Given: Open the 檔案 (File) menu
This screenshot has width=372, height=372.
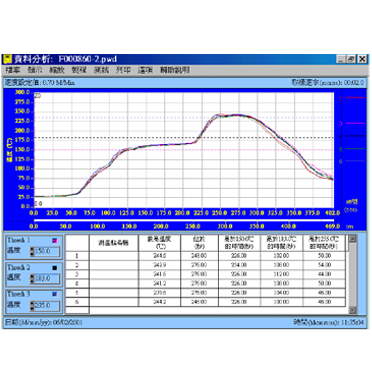Looking at the screenshot, I should point(13,70).
